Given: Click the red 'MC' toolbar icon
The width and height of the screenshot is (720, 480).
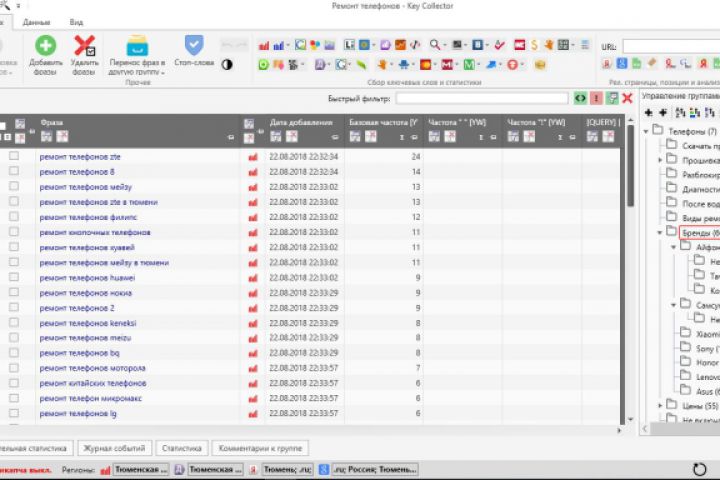Looking at the screenshot, I should (519, 45).
